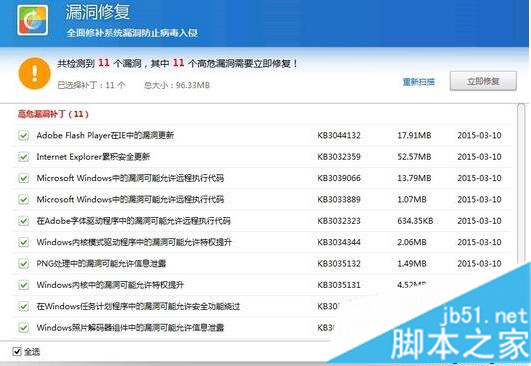
Task: Click the 重新扫描 link
Action: 419,82
